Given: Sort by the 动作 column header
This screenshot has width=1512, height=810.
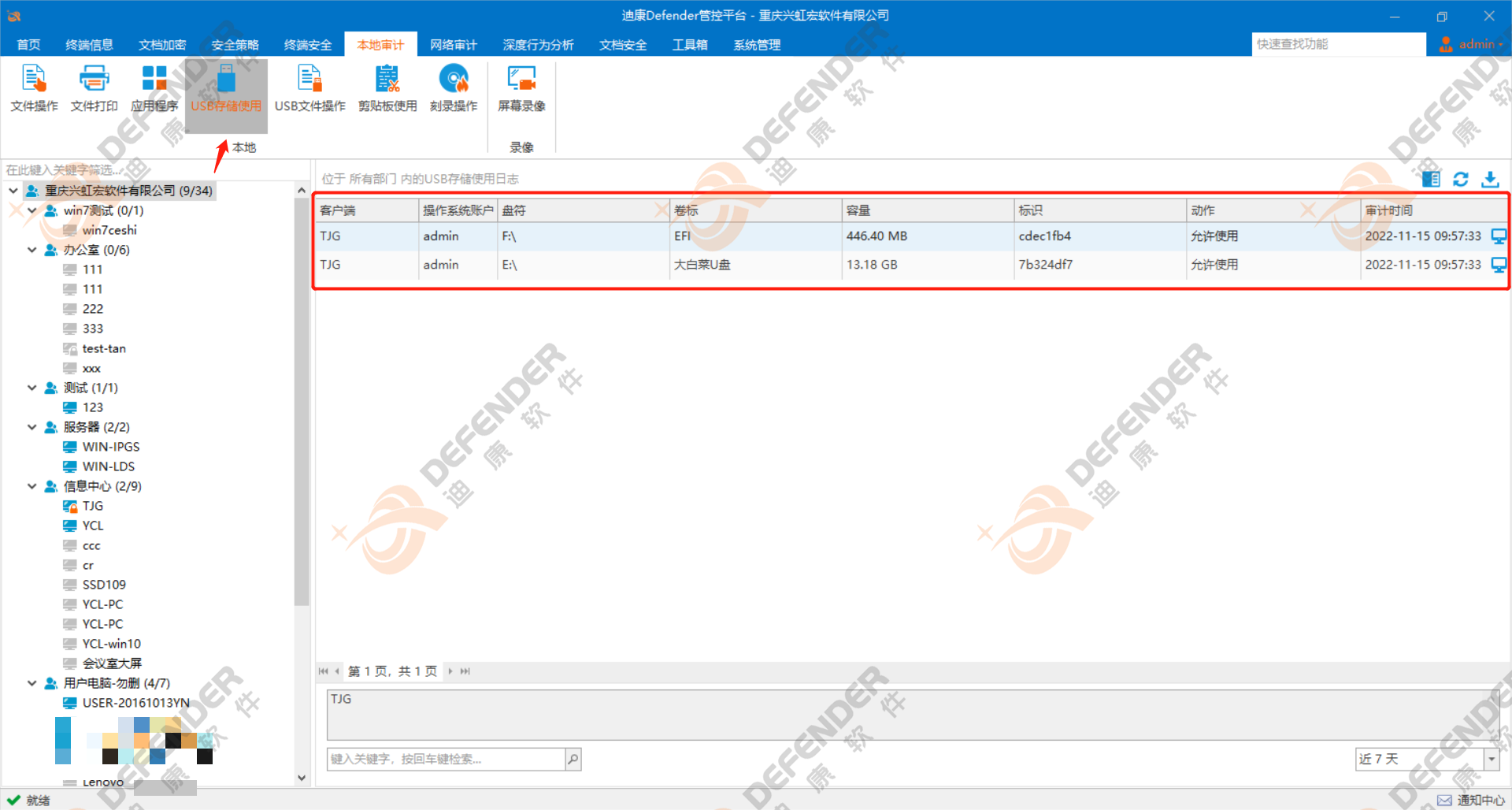Looking at the screenshot, I should pos(1273,210).
